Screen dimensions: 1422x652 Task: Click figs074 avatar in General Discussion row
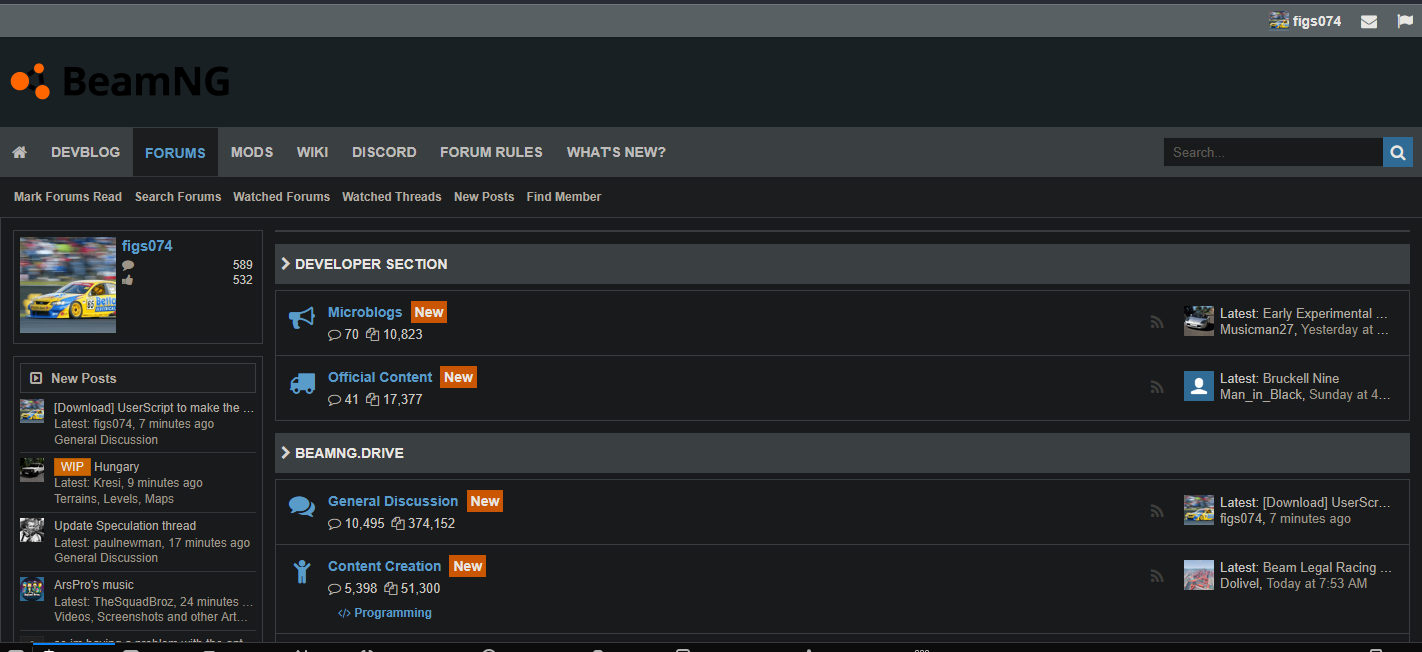(1199, 510)
